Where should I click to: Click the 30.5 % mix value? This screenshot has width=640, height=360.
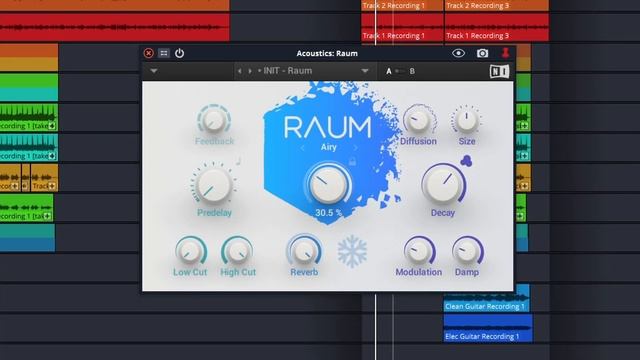pos(328,213)
